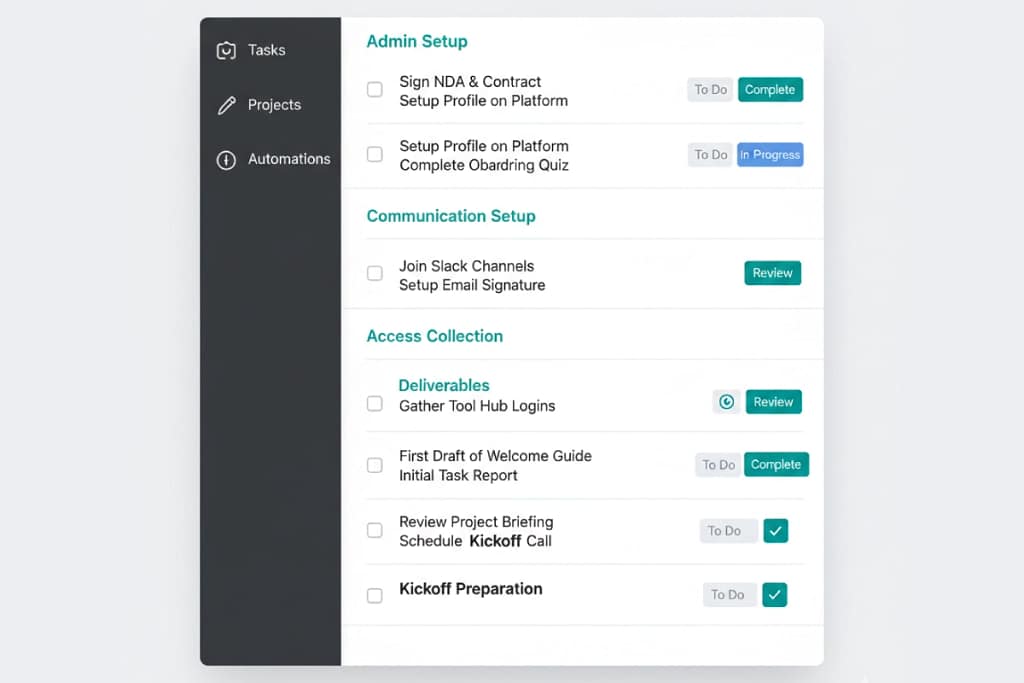Click the checkmark icon beside Review Project Briefing
The width and height of the screenshot is (1024, 683).
776,530
